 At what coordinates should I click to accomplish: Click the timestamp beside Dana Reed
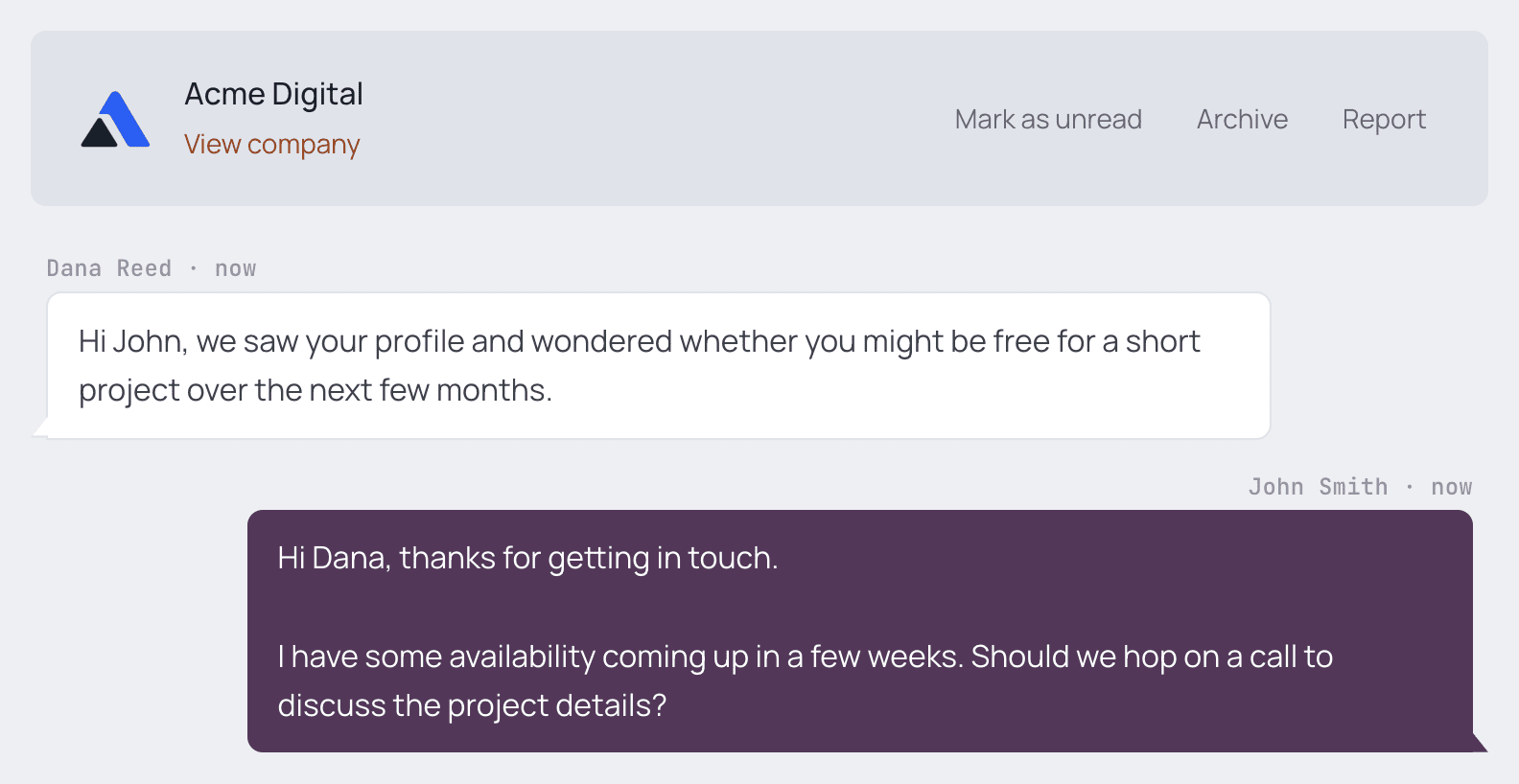(236, 269)
